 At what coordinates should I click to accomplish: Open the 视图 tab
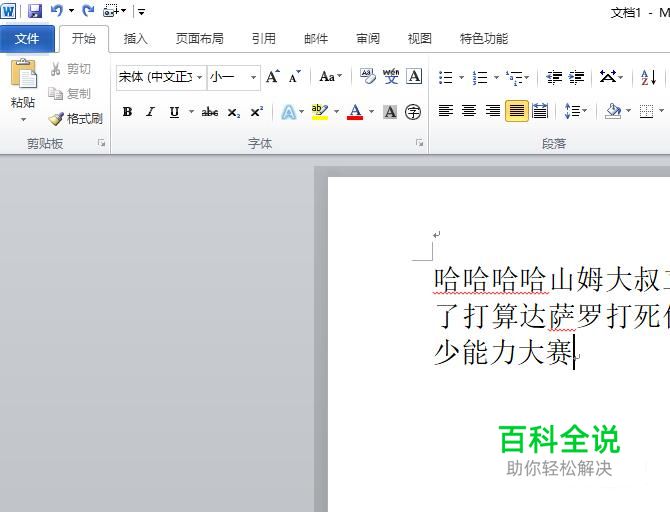click(420, 39)
